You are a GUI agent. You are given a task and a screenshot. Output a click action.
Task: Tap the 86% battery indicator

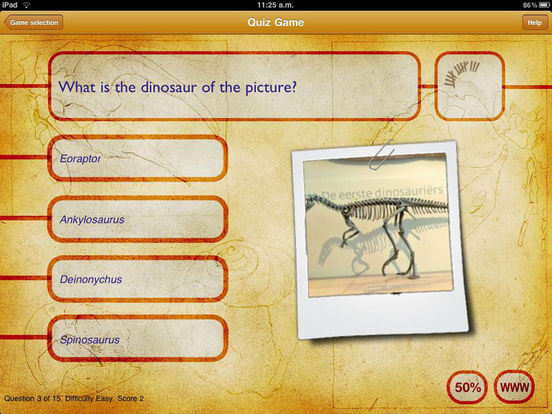pos(535,5)
